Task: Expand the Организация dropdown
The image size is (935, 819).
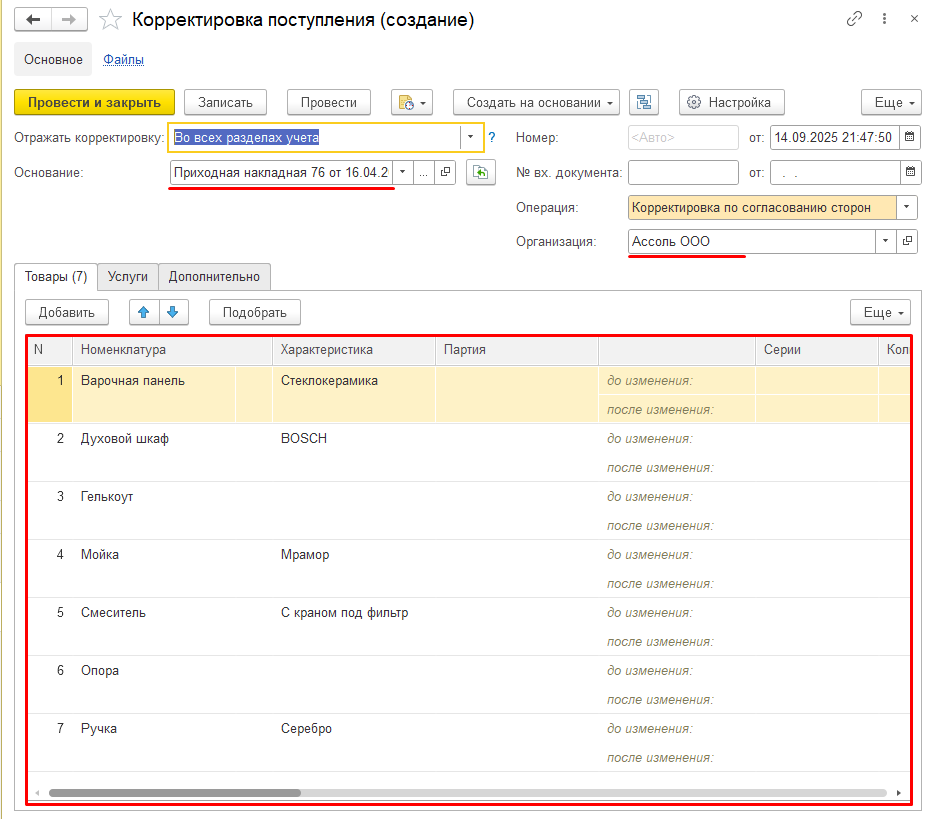Action: 886,241
